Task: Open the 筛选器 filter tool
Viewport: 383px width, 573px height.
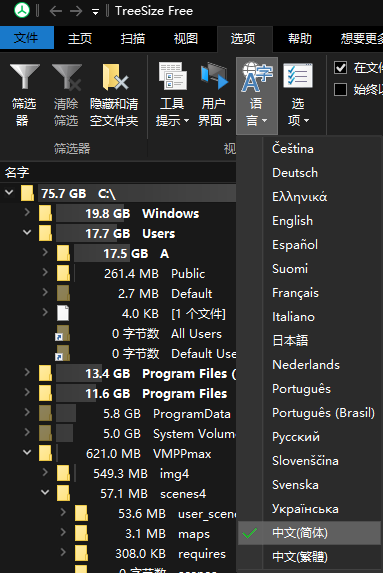Action: coord(24,95)
